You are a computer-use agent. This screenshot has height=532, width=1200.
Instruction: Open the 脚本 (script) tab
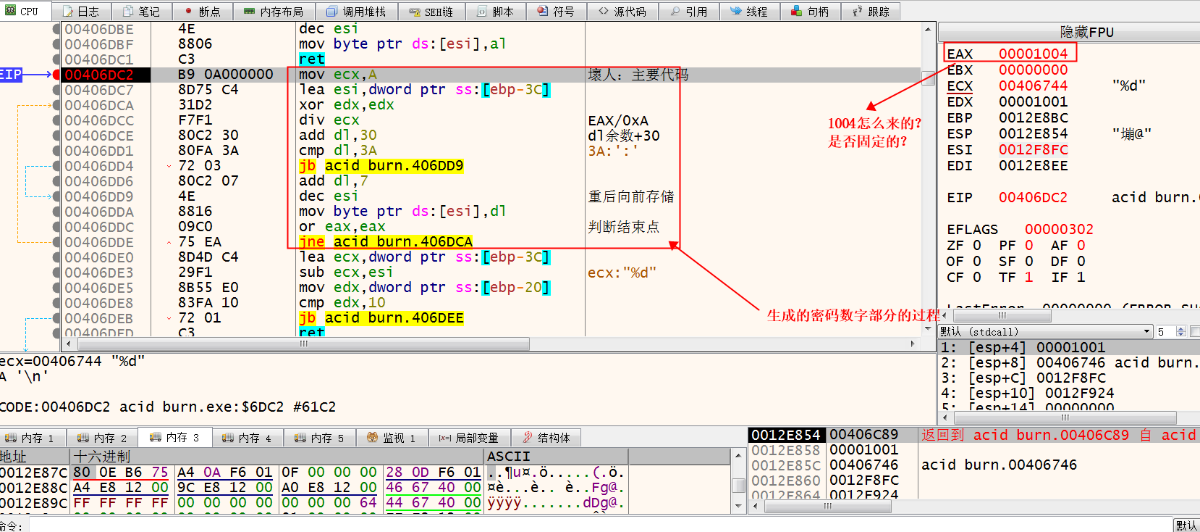tap(494, 11)
